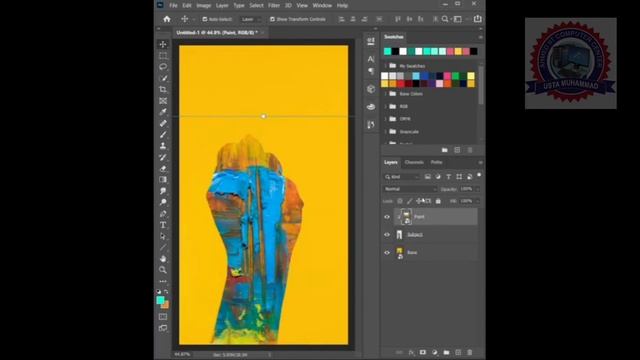Click the Swatches panel scrollbar
The height and width of the screenshot is (360, 640).
point(480,84)
